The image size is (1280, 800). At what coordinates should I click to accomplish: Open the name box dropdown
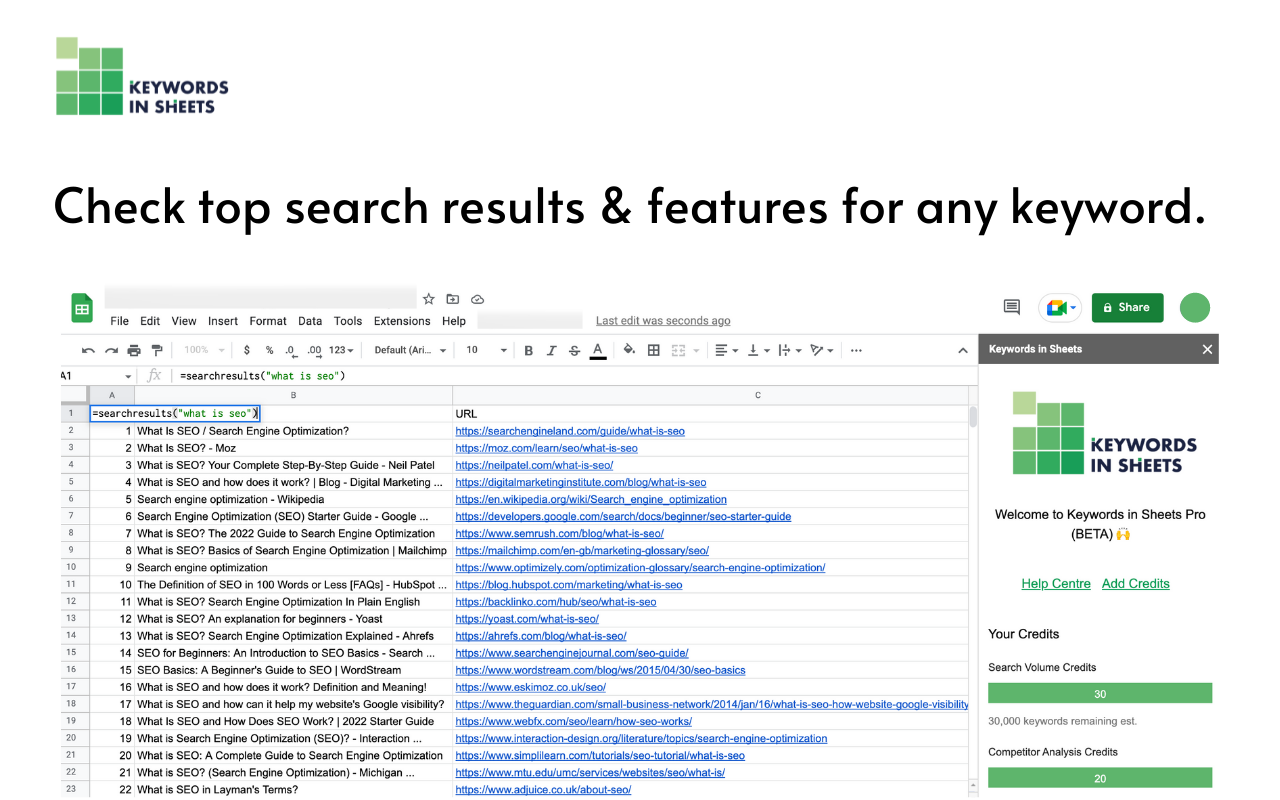pos(128,376)
